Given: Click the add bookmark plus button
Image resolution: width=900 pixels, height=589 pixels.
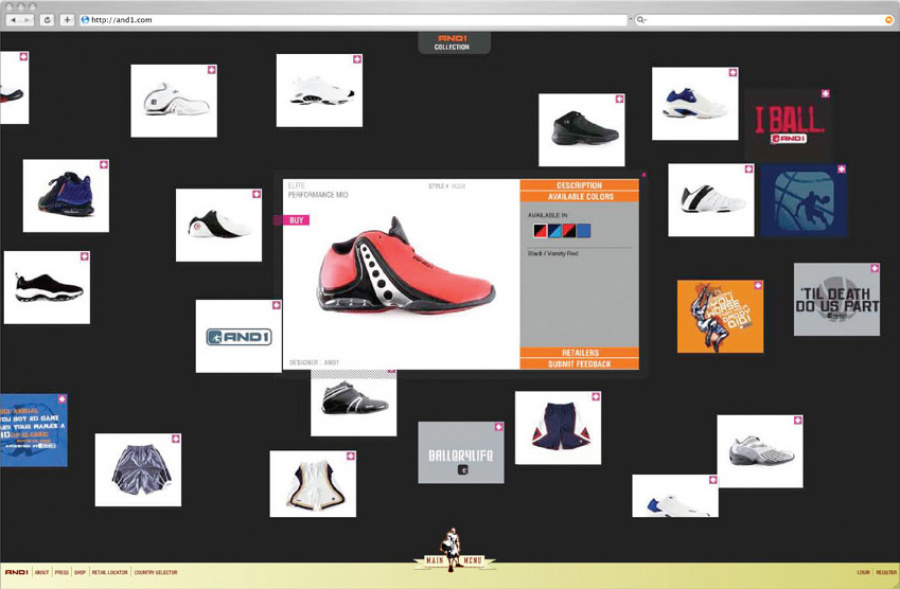Looking at the screenshot, I should click(x=67, y=19).
